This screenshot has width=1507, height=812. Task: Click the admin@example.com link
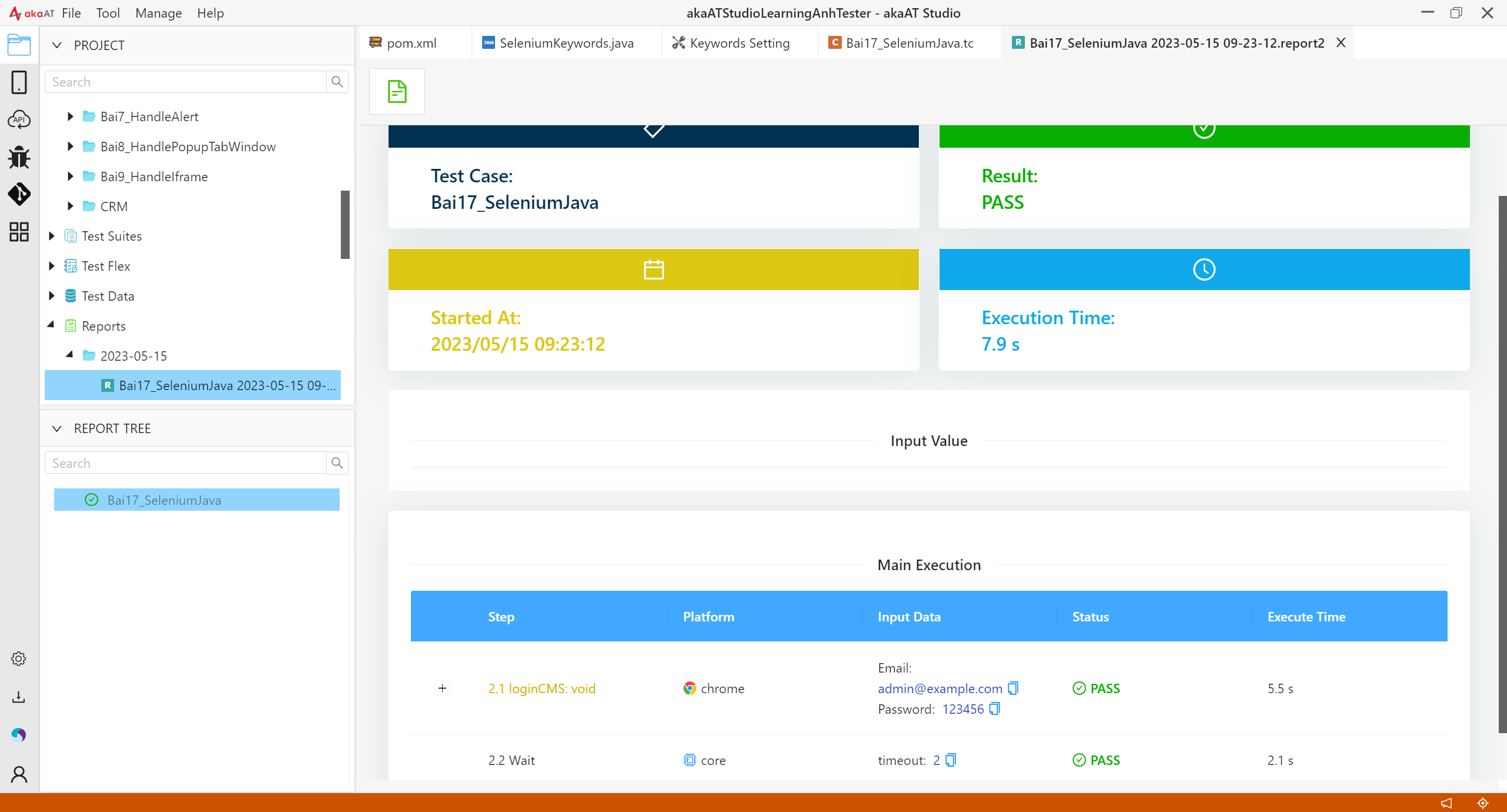coord(940,688)
